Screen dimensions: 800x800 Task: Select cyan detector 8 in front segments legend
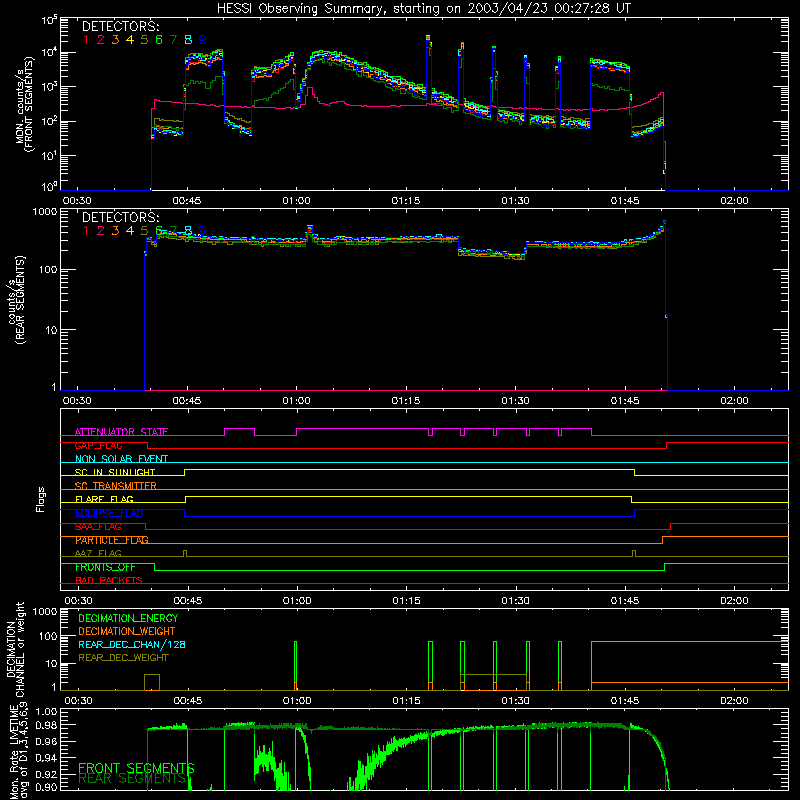coord(188,40)
